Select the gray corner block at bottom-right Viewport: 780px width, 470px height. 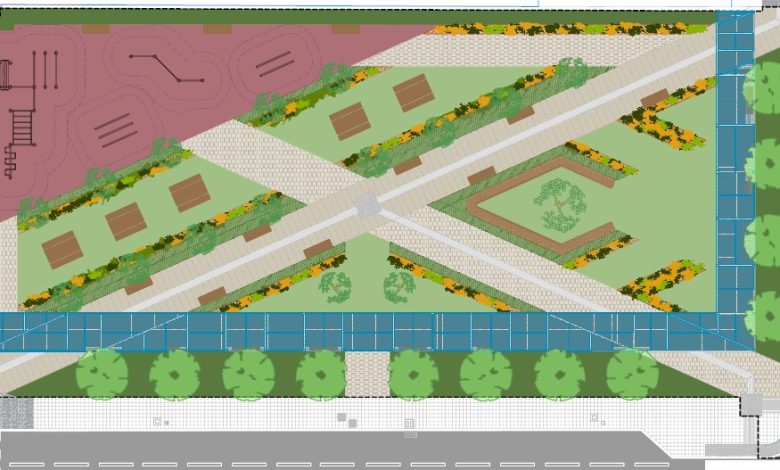[750, 404]
